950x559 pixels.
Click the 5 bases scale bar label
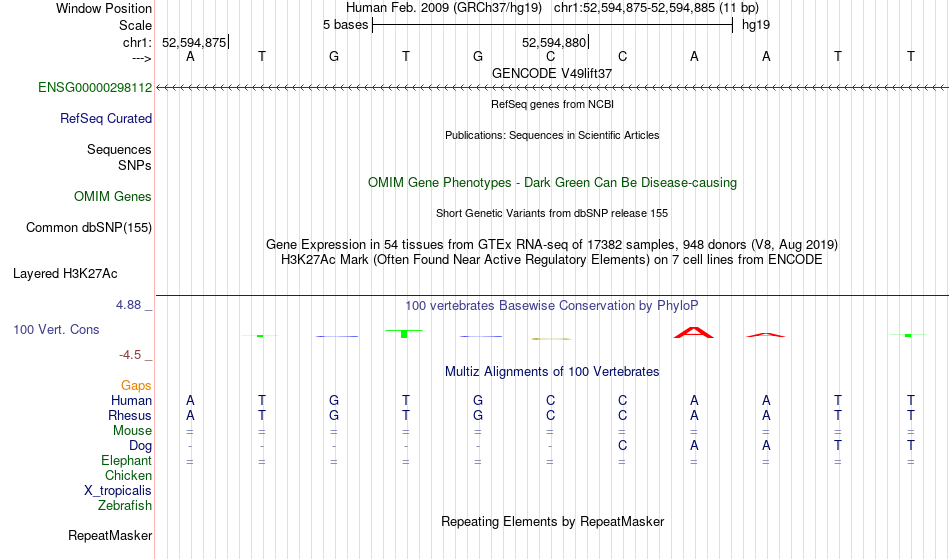pyautogui.click(x=345, y=25)
